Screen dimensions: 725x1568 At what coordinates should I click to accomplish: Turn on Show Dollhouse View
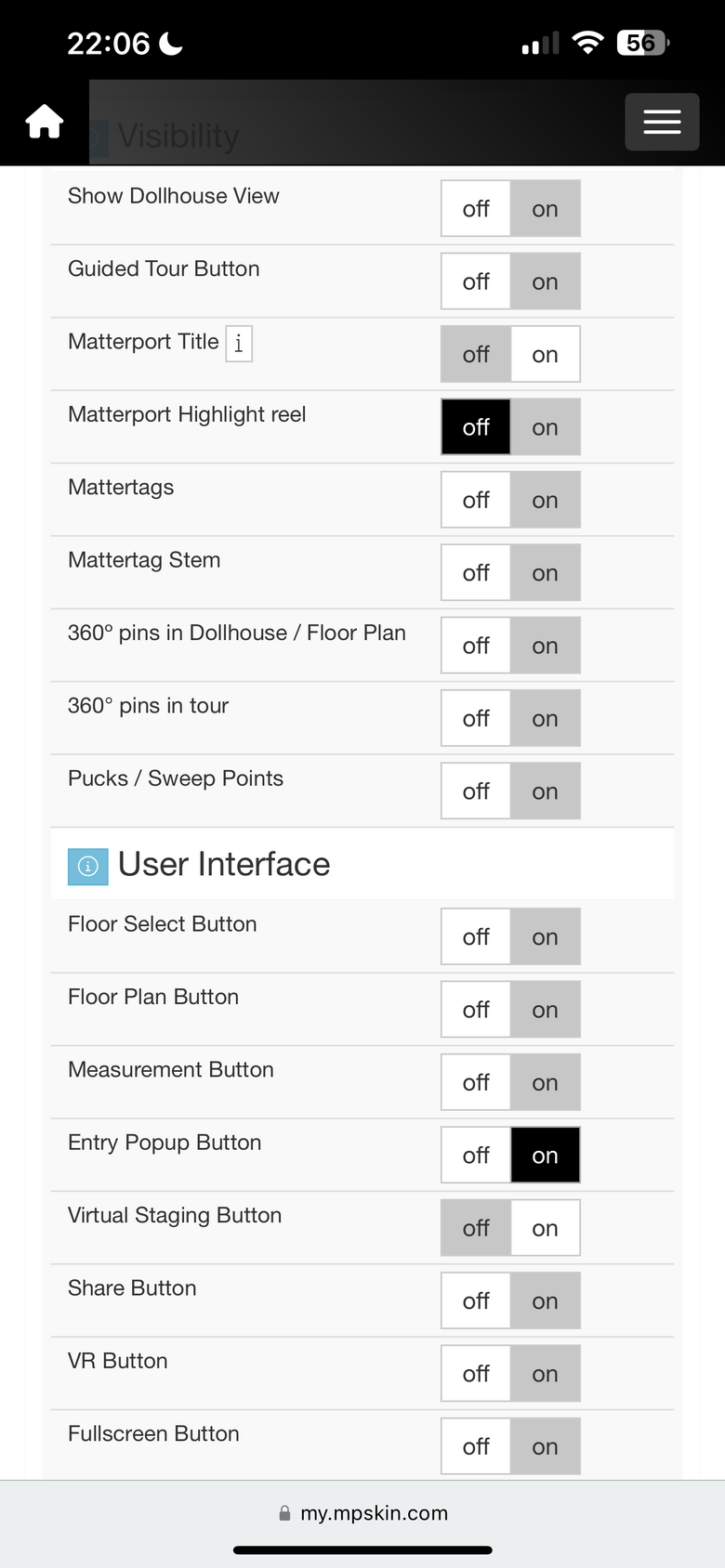click(546, 209)
